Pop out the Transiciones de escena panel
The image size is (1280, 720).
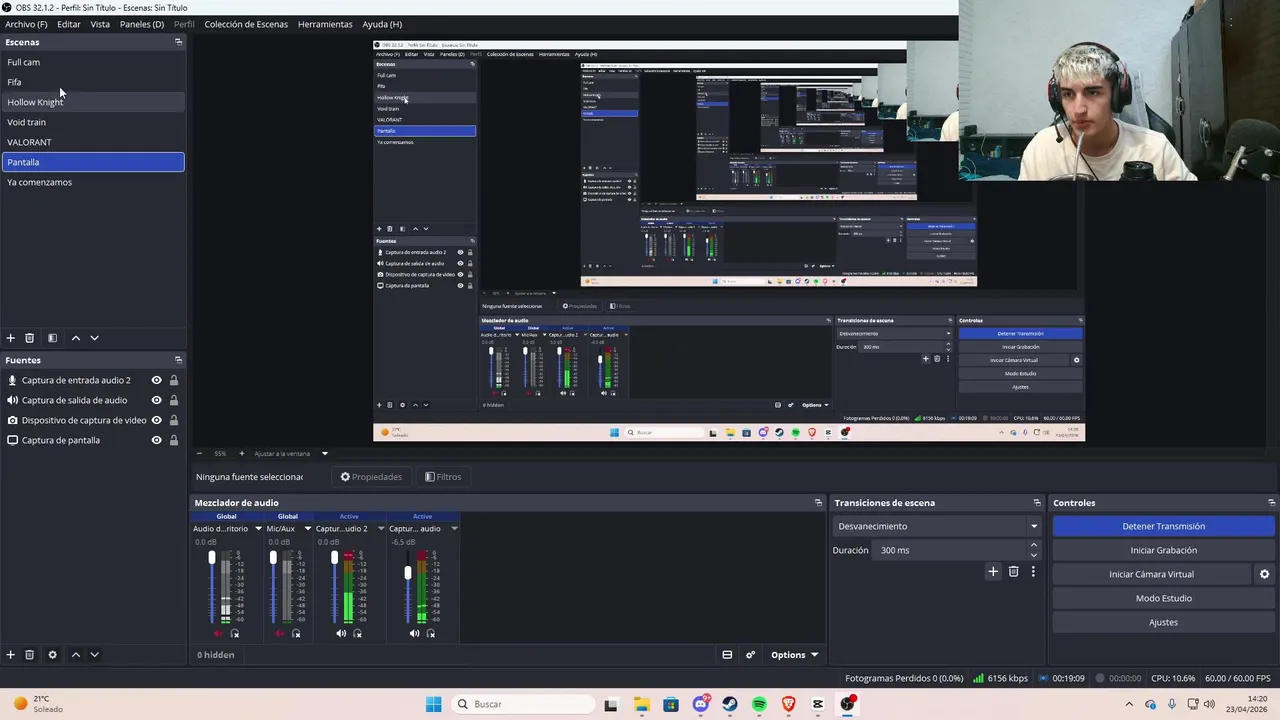(1037, 503)
